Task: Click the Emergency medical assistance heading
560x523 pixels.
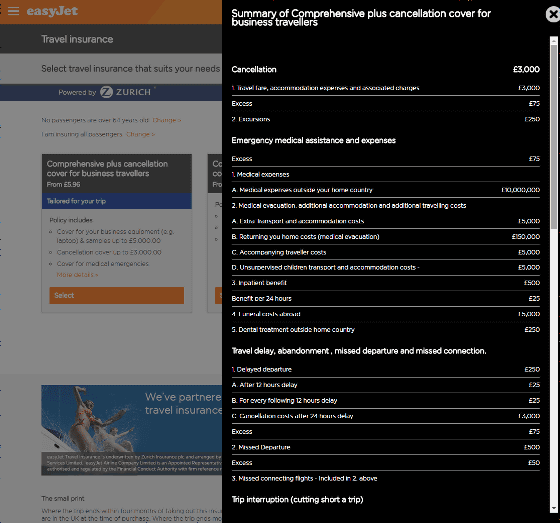Action: (314, 140)
